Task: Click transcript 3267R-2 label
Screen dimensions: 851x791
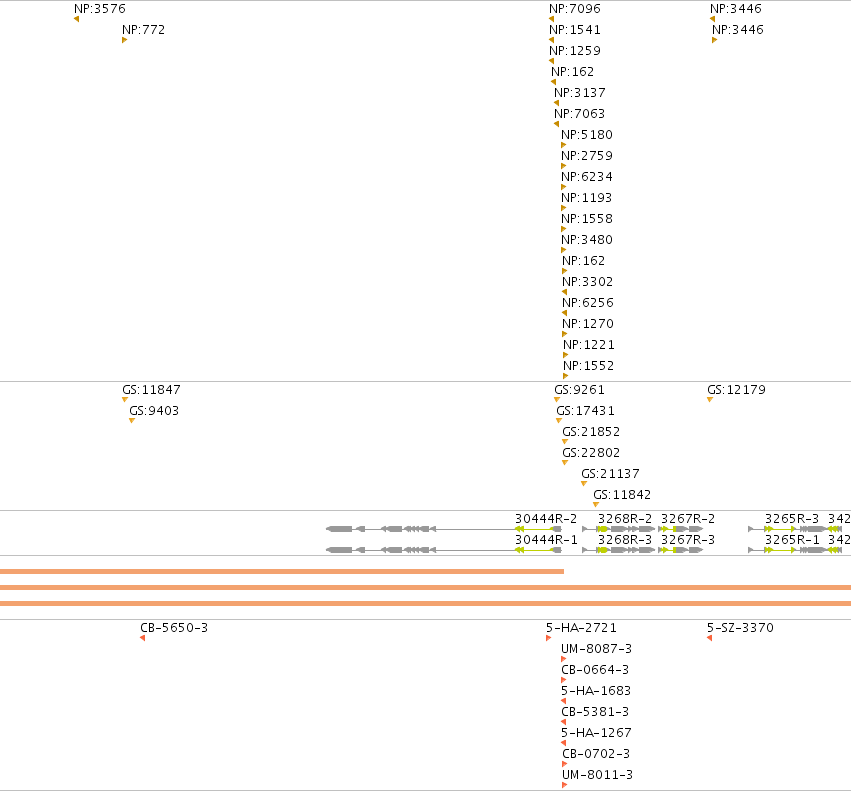Action: (x=688, y=519)
